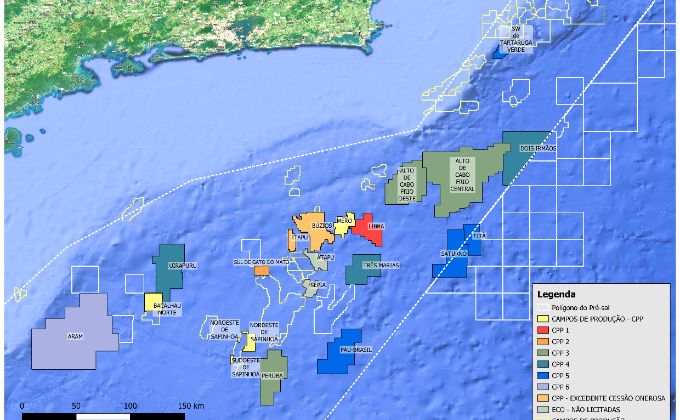The width and height of the screenshot is (680, 420).
Task: Click the CPP 3 green legend swatch
Action: 543,352
